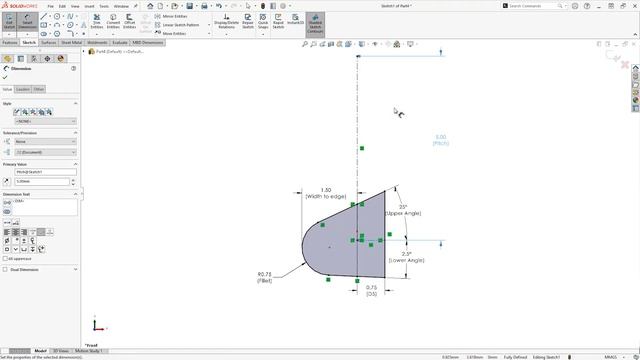The image size is (640, 360).
Task: Open the Tools menu
Action: coord(104,6)
